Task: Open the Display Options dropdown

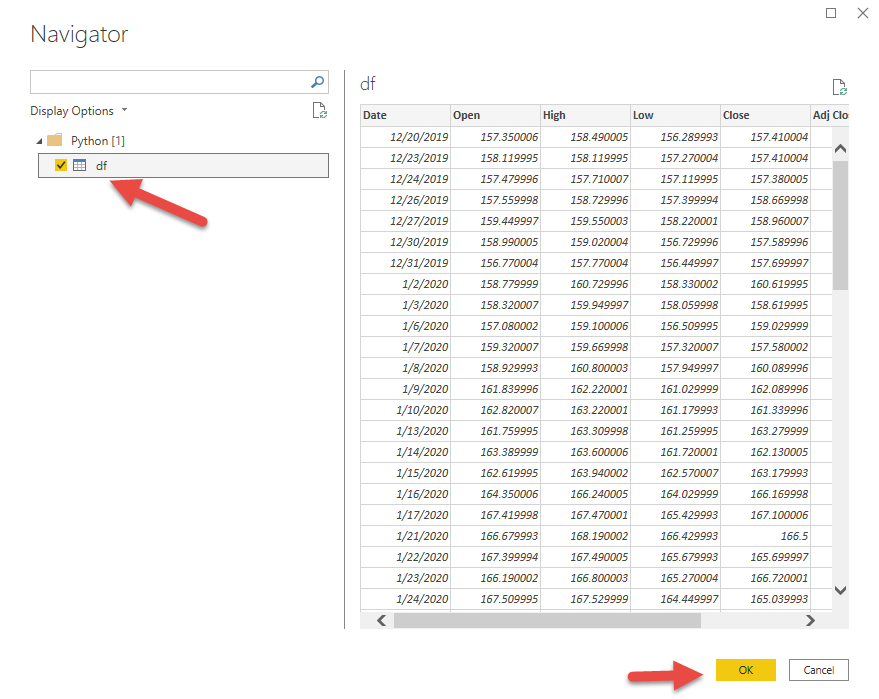Action: coord(79,111)
